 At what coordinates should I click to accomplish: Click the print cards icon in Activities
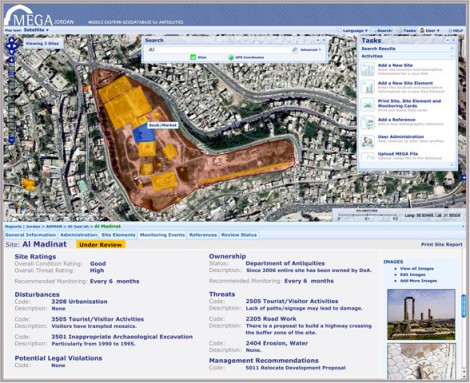click(x=368, y=105)
